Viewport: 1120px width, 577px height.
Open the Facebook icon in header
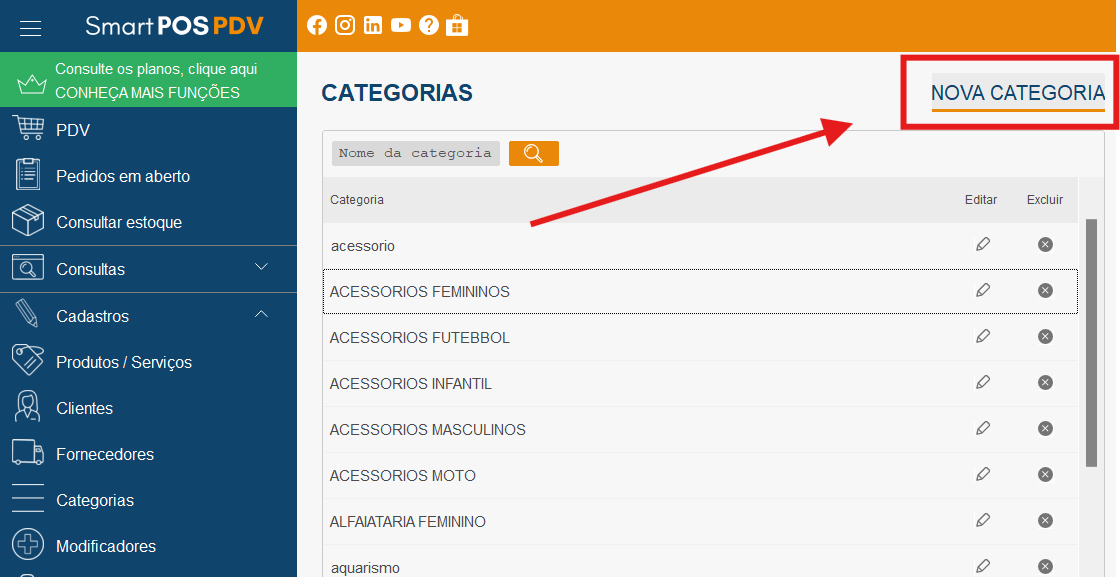[316, 25]
